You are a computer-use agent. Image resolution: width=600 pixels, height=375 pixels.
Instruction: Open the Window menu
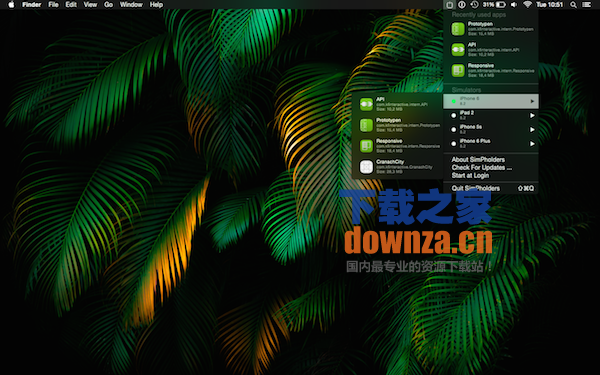click(x=131, y=5)
